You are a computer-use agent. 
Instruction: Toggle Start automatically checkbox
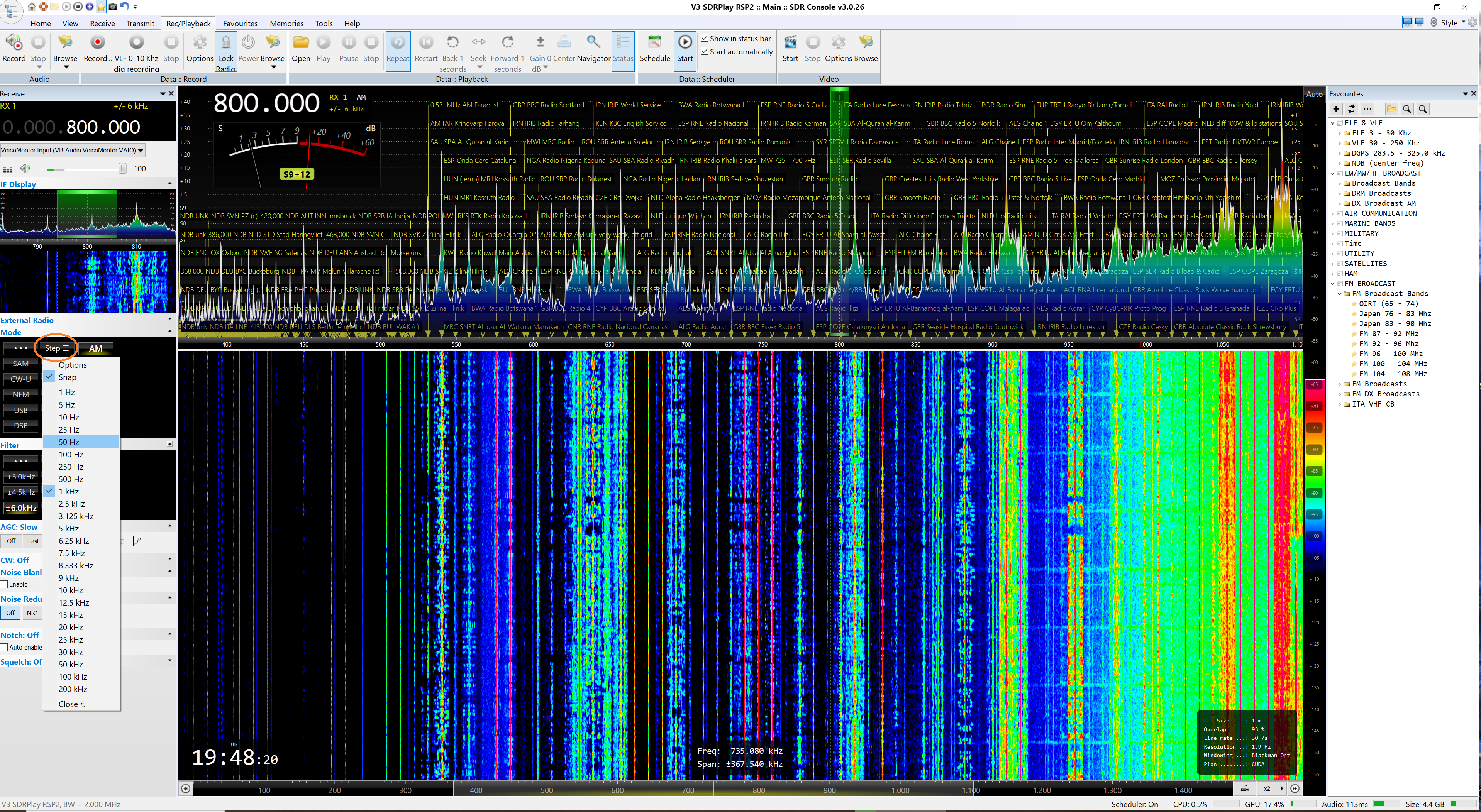point(704,52)
